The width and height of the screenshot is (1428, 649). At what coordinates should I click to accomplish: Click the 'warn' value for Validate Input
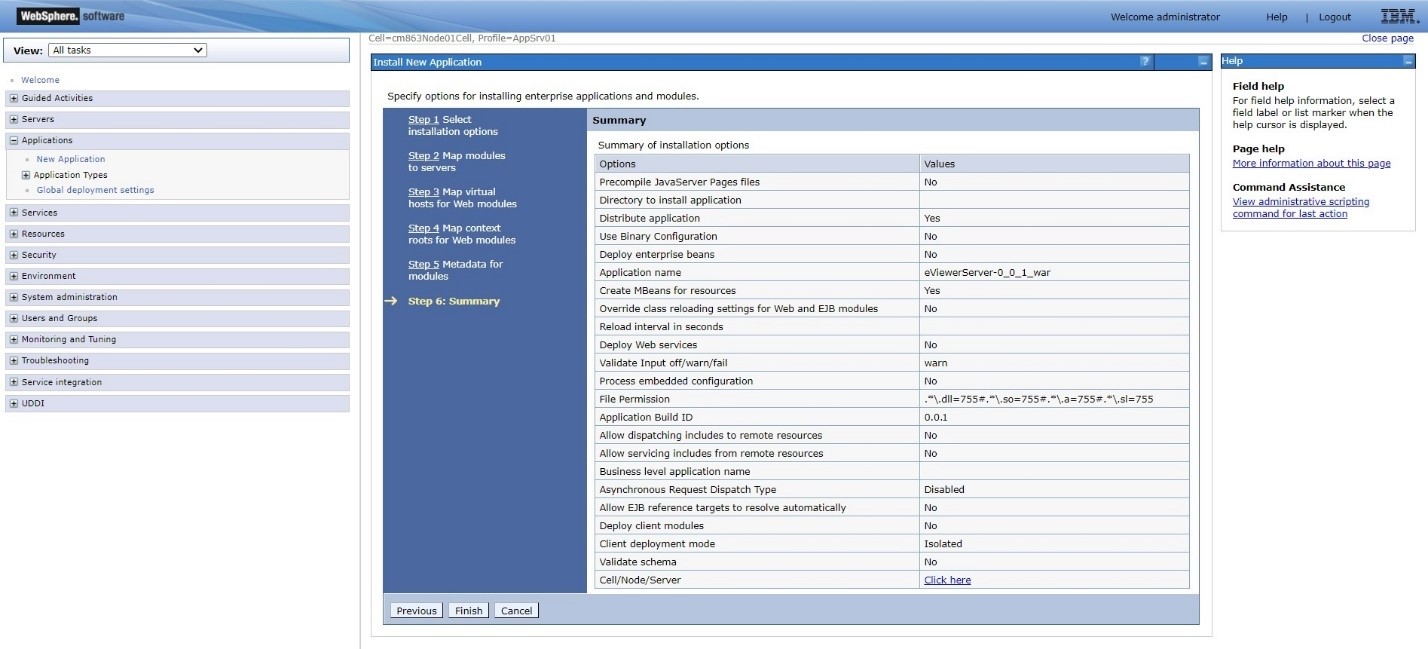point(935,363)
